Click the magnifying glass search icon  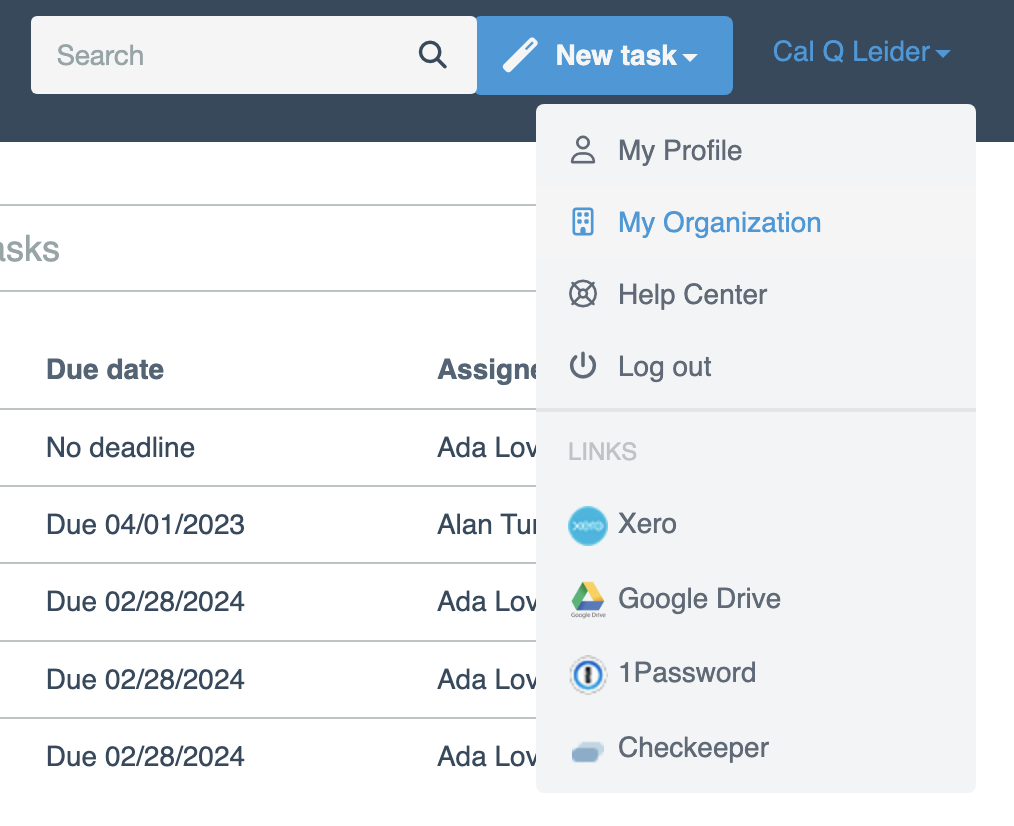(x=432, y=55)
